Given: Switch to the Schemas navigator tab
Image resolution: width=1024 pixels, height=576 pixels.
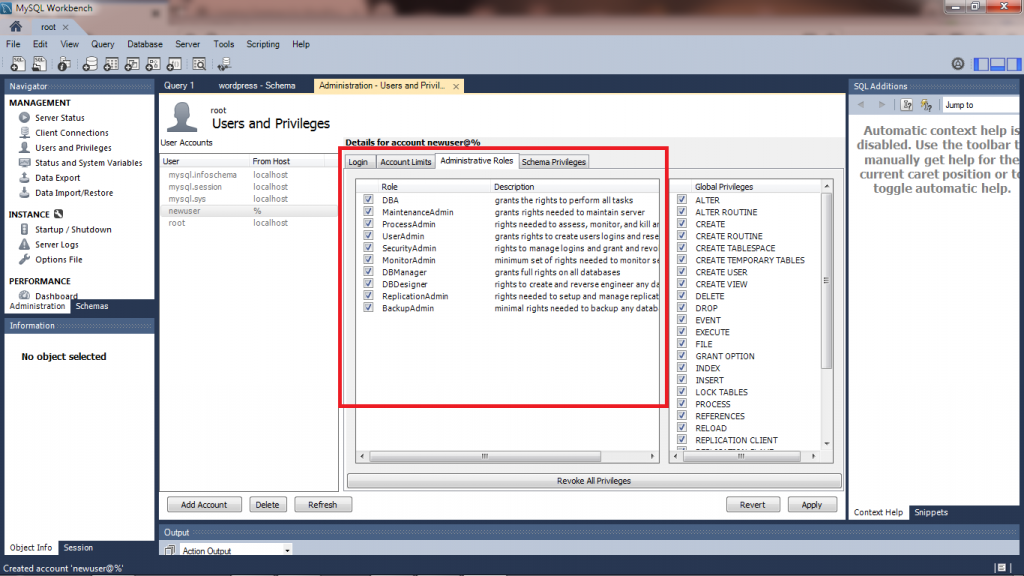Looking at the screenshot, I should [x=92, y=306].
